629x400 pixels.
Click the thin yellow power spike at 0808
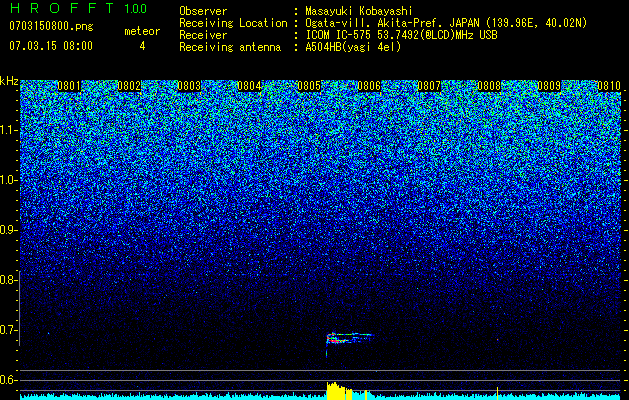[497, 393]
